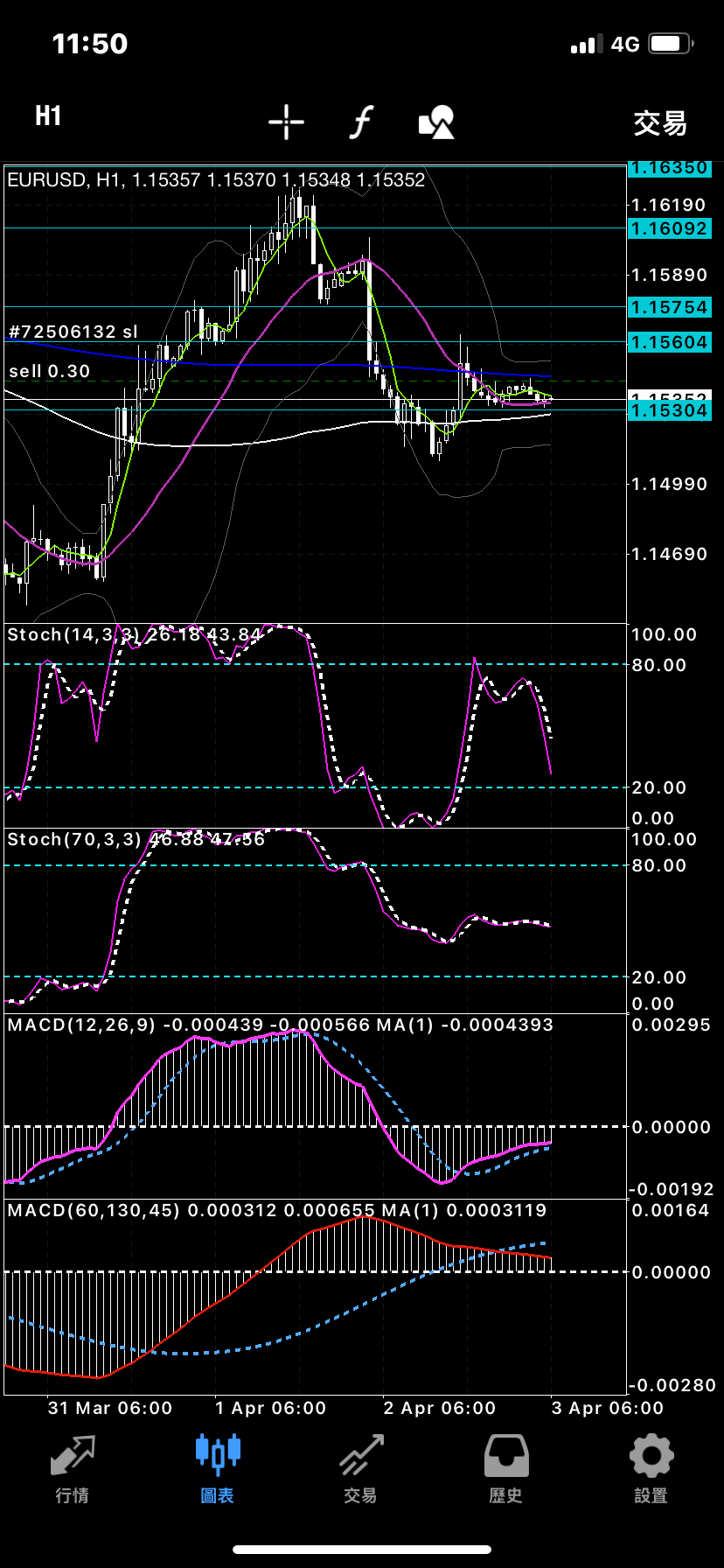Change the H1 timeframe selector

click(48, 116)
